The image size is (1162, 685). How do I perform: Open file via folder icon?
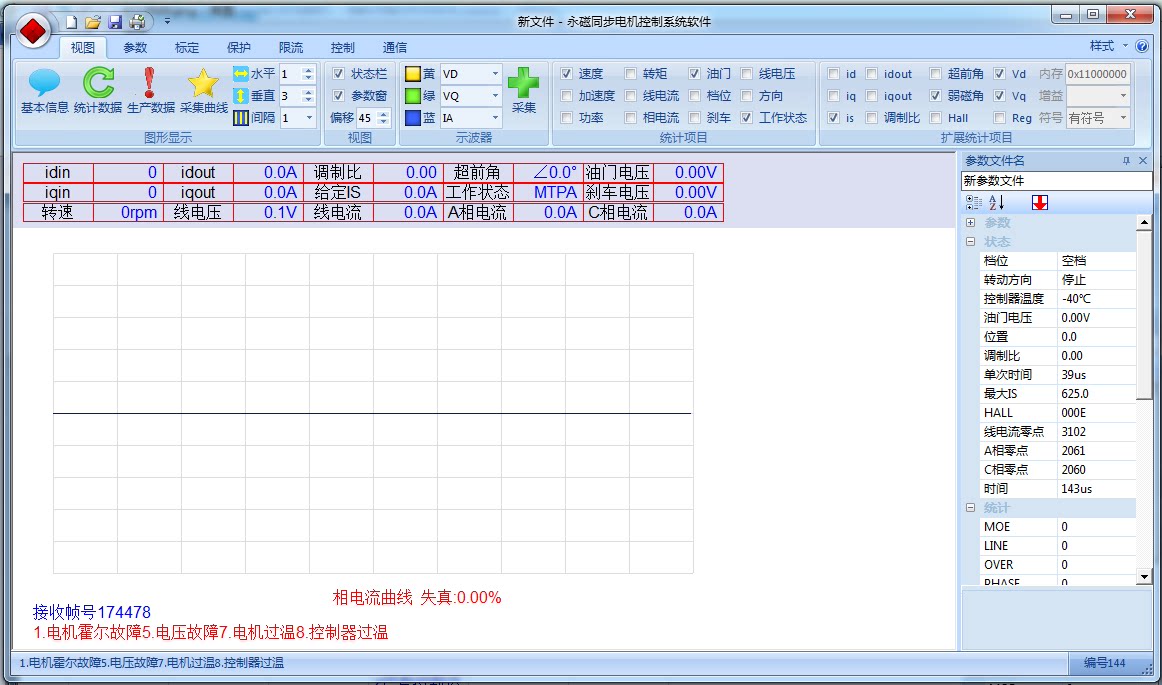93,21
